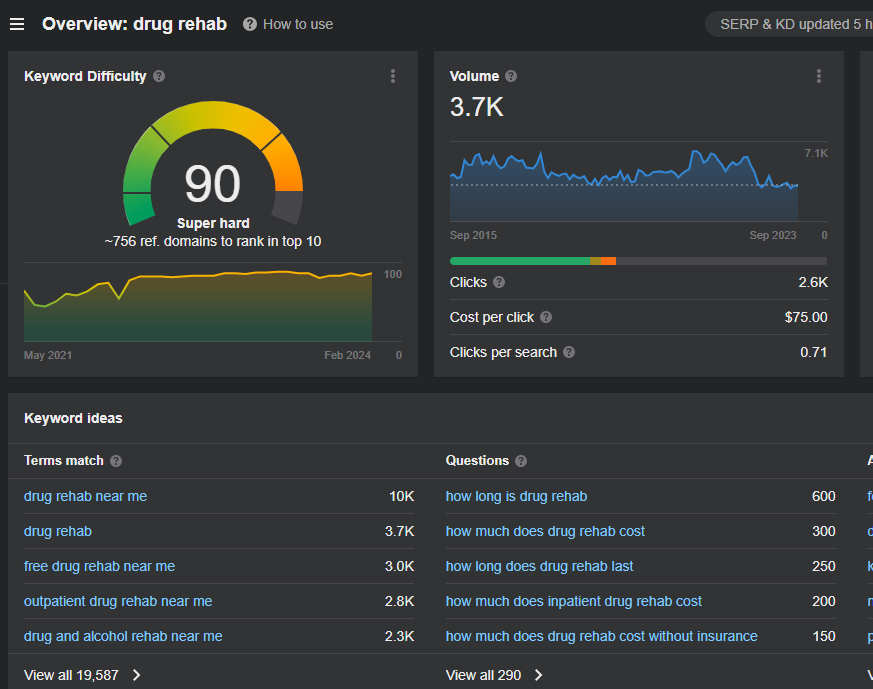
Task: Click the green segment of clicks distribution bar
Action: [x=519, y=261]
